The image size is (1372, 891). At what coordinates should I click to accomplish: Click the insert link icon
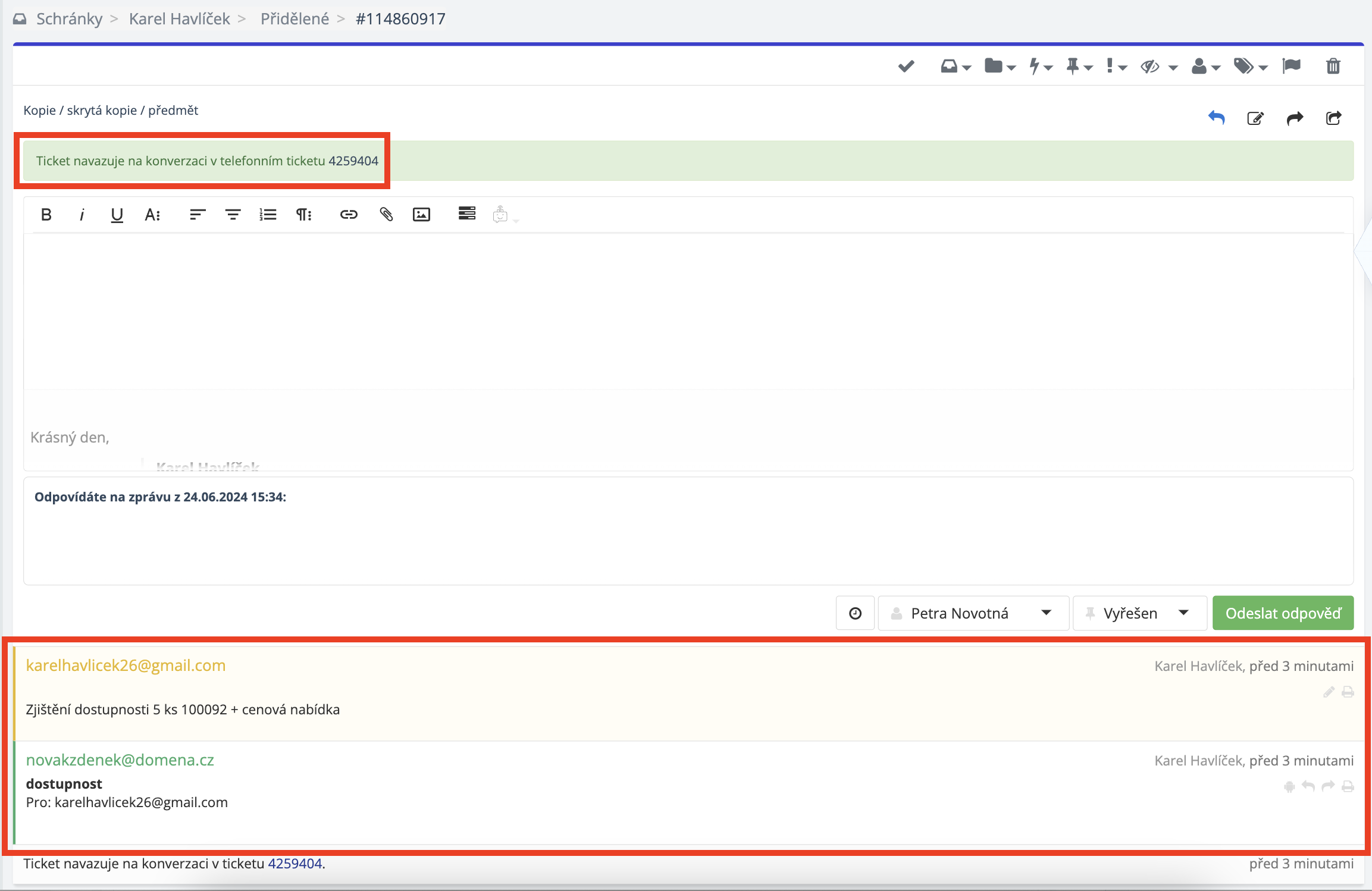[x=349, y=214]
